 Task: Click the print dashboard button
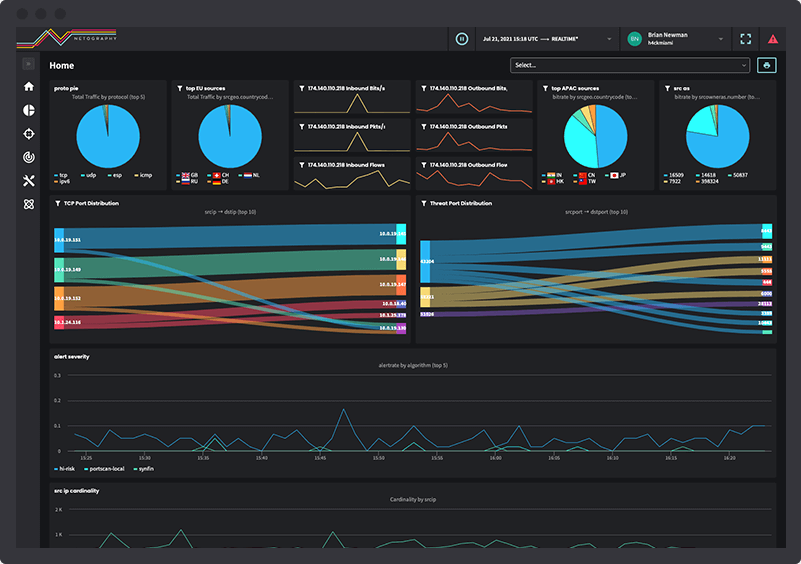tap(766, 65)
